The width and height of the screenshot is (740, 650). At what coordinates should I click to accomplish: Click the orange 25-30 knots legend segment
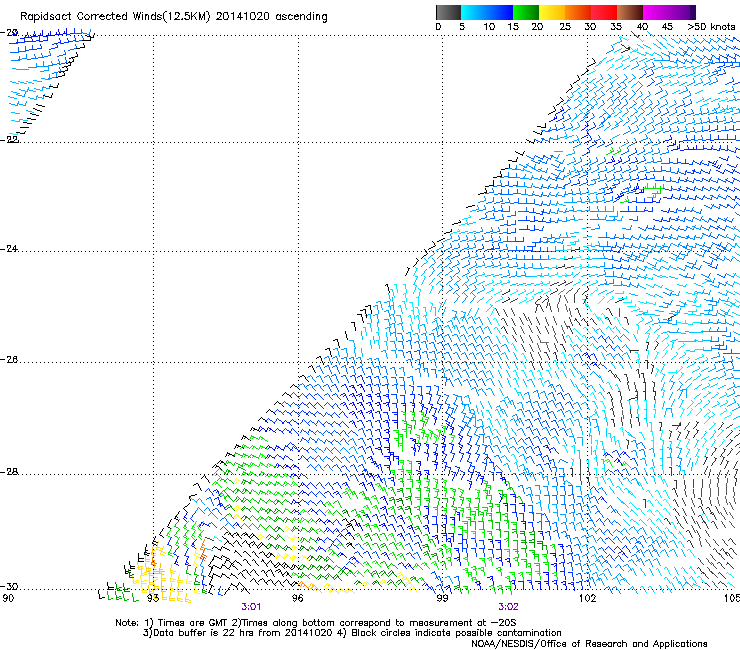point(578,12)
